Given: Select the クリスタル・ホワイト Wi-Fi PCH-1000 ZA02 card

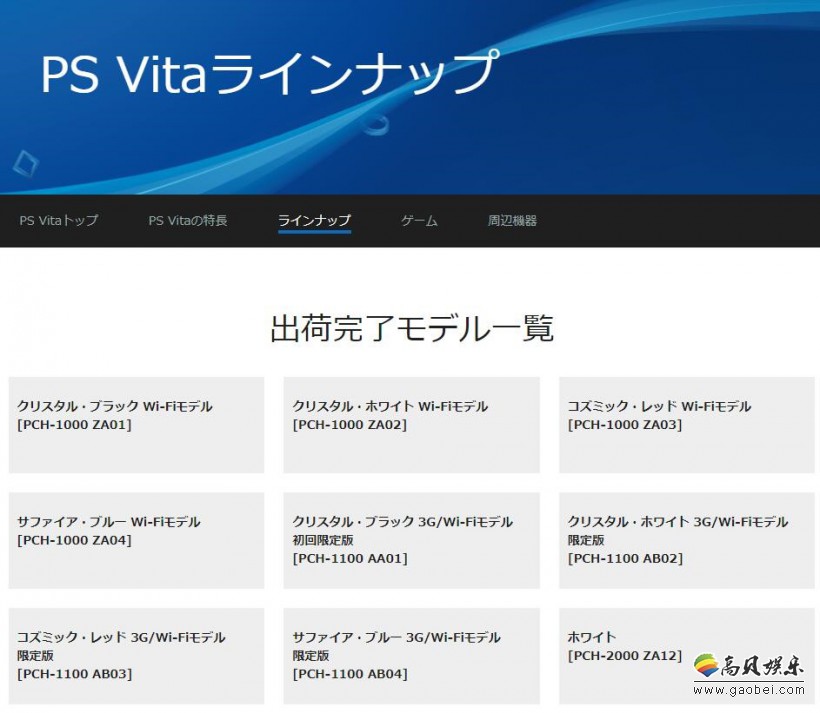Looking at the screenshot, I should (411, 424).
